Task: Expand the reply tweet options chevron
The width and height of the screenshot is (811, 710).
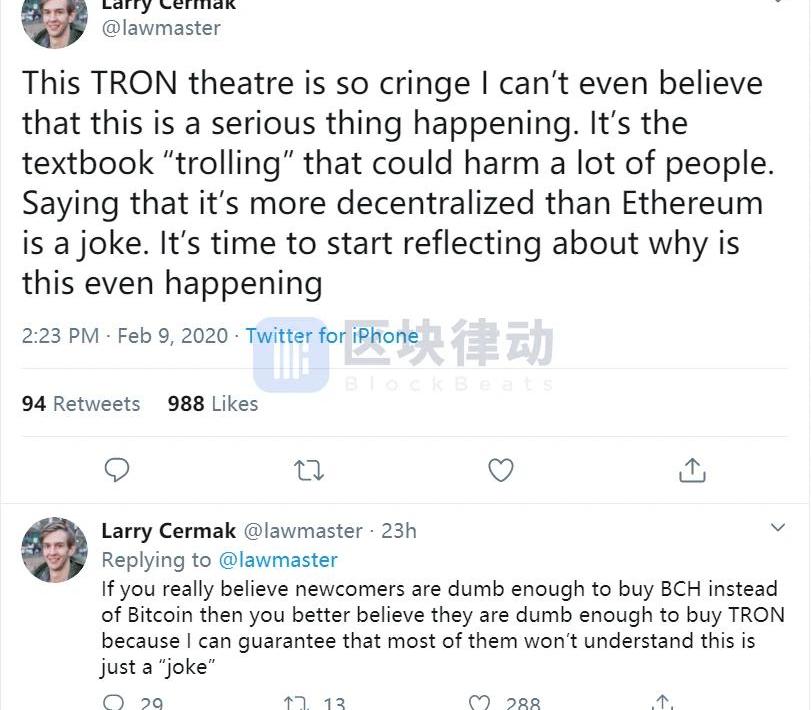Action: pyautogui.click(x=777, y=527)
